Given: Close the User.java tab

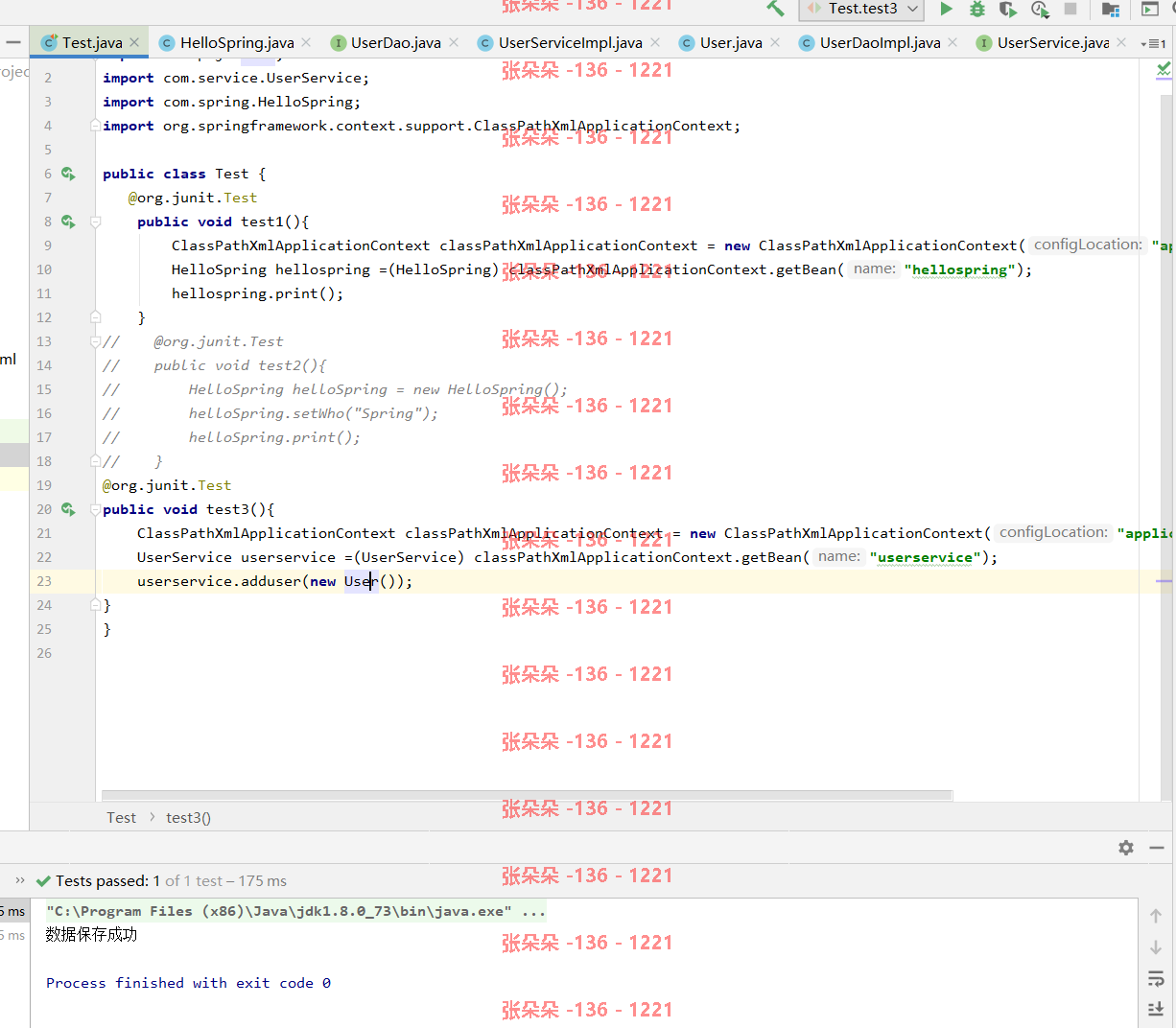Looking at the screenshot, I should tap(775, 42).
